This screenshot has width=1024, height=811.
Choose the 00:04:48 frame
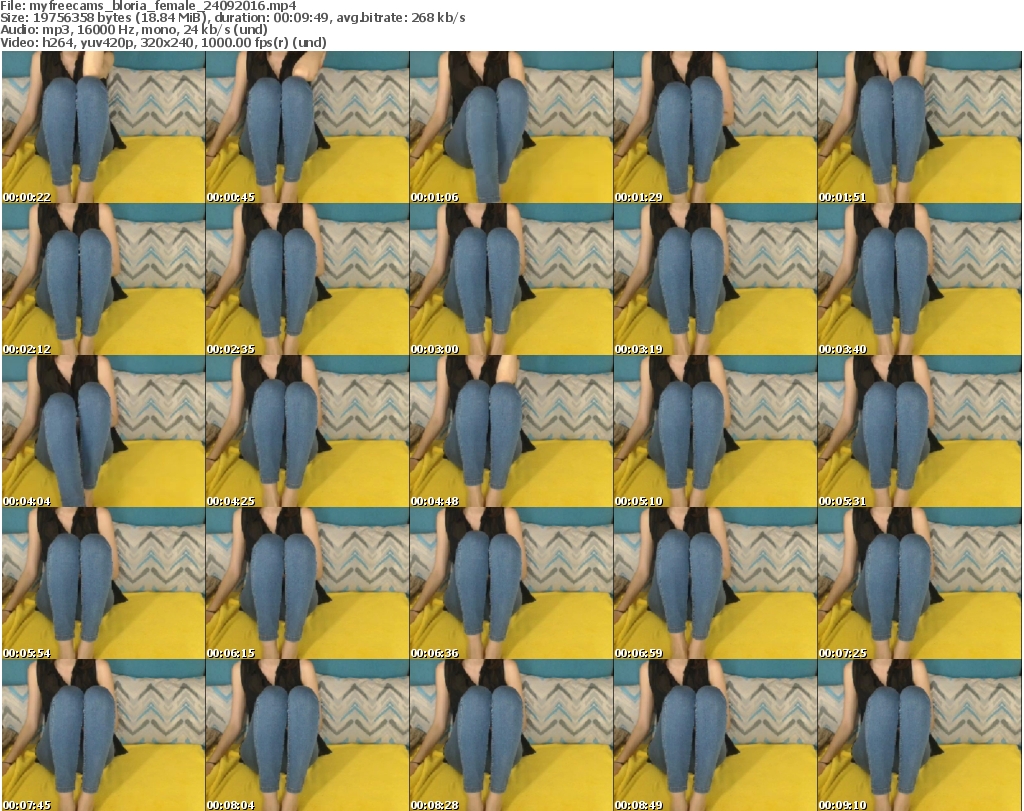pos(510,431)
